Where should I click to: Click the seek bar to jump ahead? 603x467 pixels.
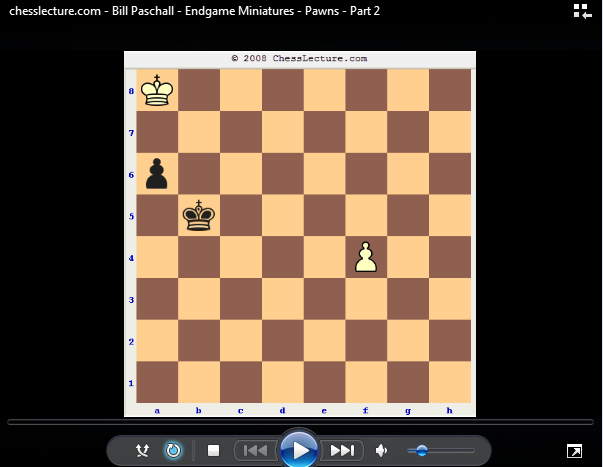[x=300, y=422]
